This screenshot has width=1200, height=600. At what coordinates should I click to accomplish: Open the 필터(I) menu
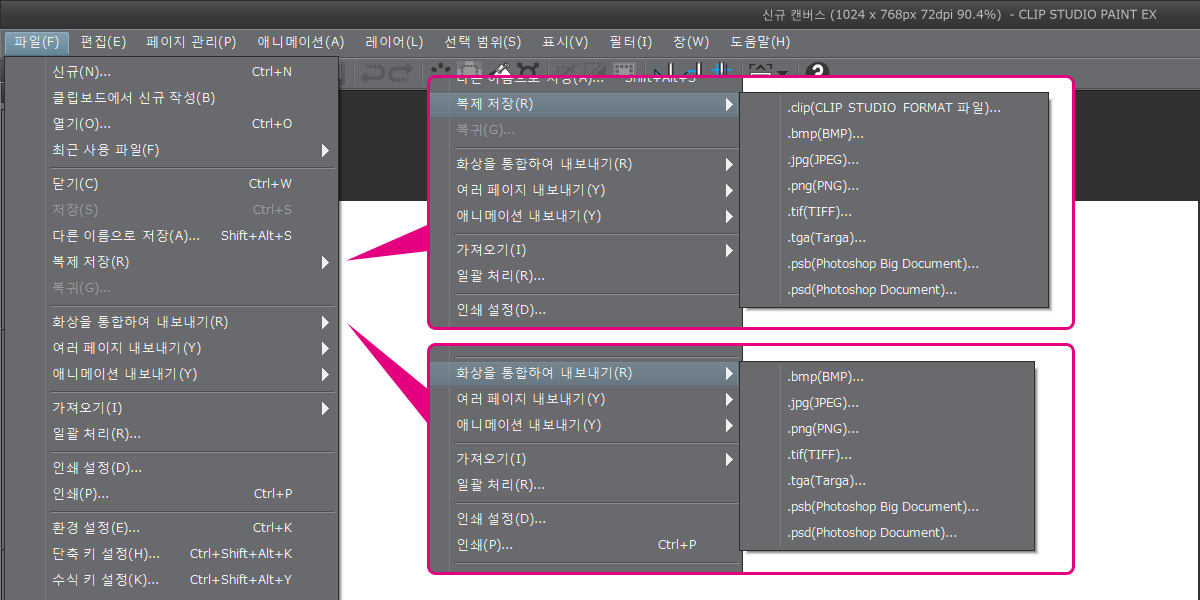[x=631, y=41]
